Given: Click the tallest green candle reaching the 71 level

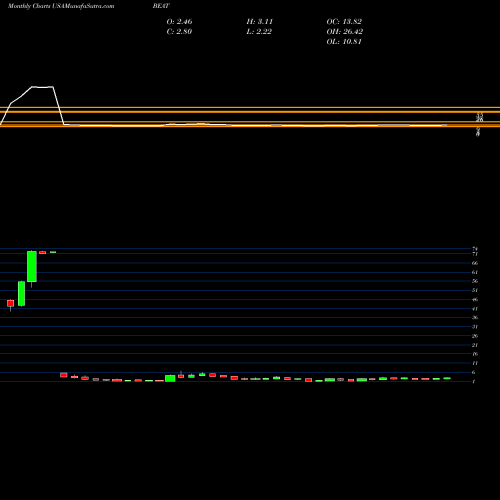Looking at the screenshot, I should (32, 266).
